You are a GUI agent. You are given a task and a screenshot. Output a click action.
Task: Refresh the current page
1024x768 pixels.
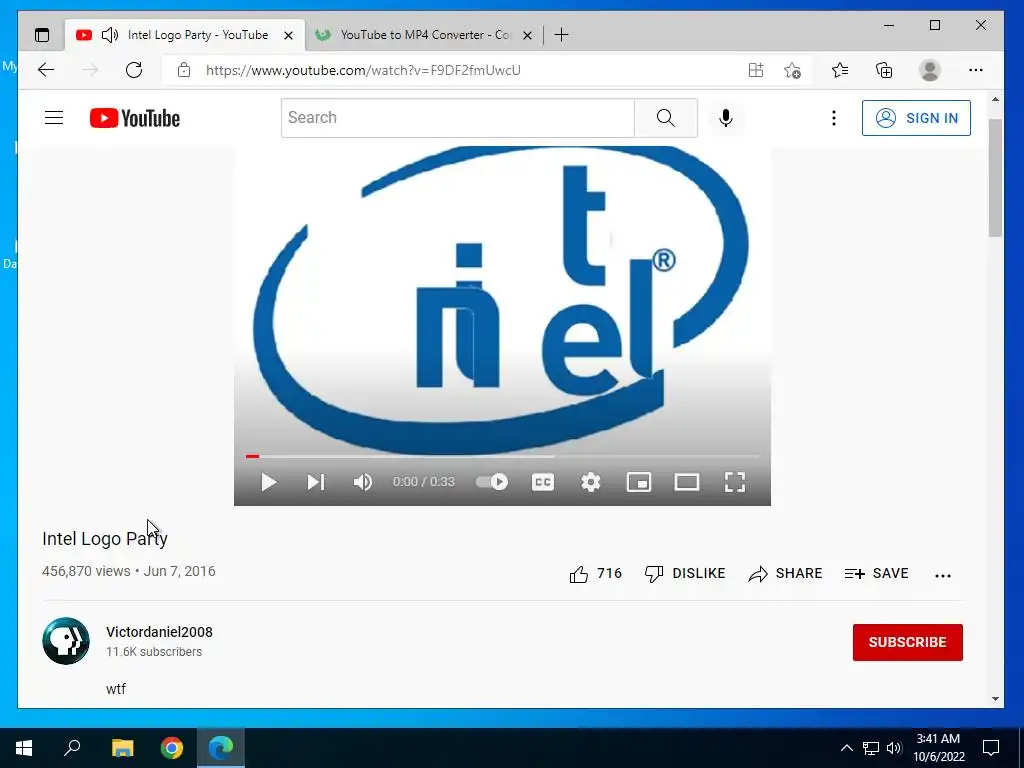[x=134, y=70]
